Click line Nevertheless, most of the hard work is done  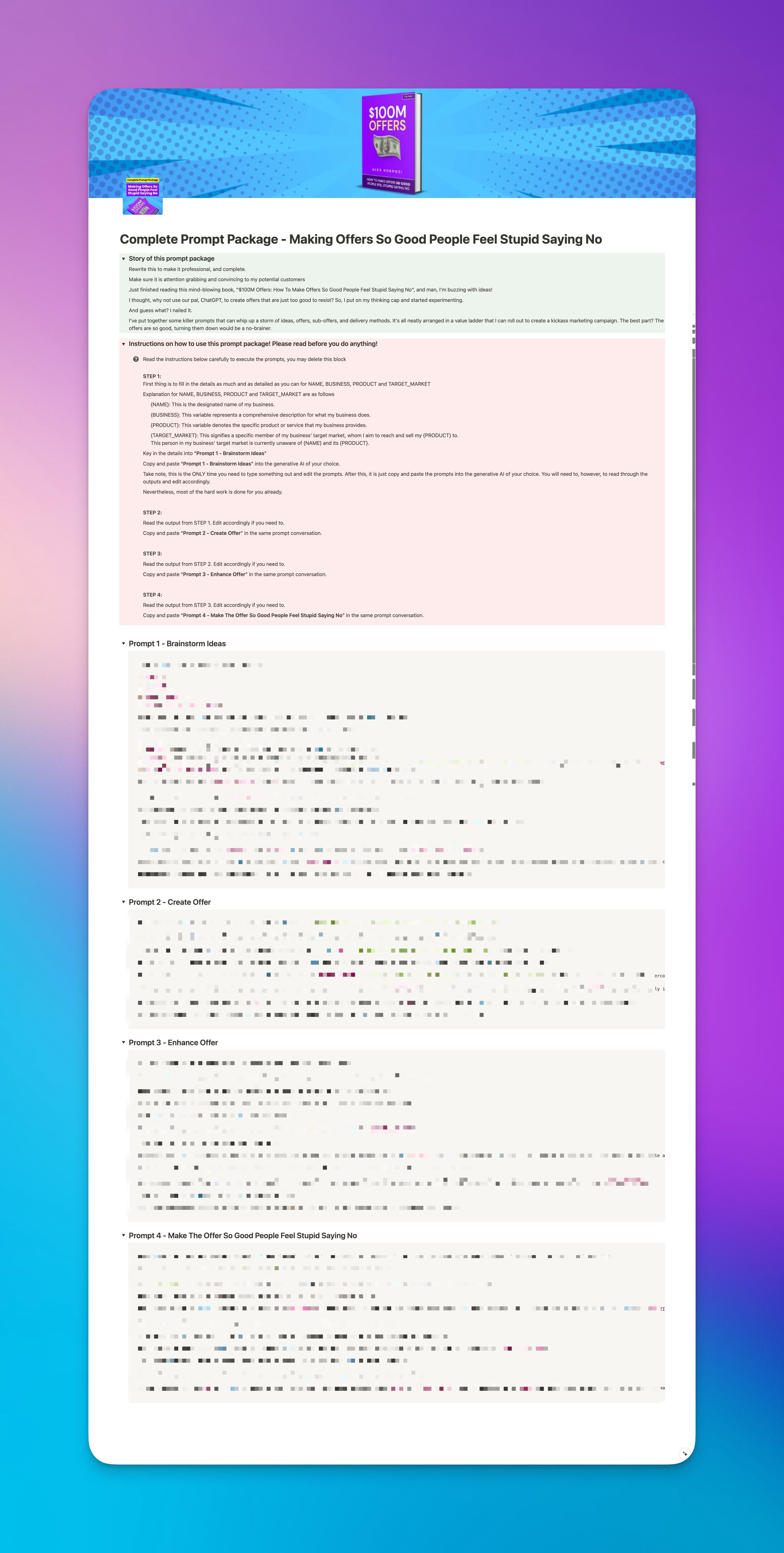pyautogui.click(x=213, y=492)
